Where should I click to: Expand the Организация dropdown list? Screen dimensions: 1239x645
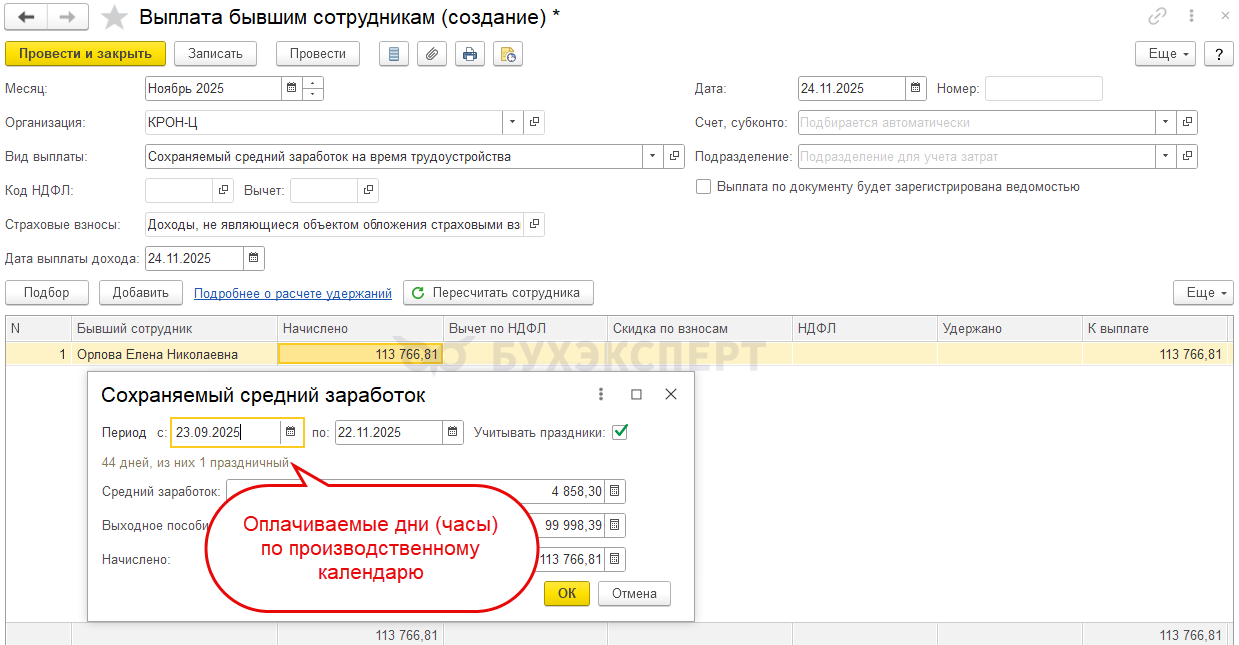pos(512,122)
